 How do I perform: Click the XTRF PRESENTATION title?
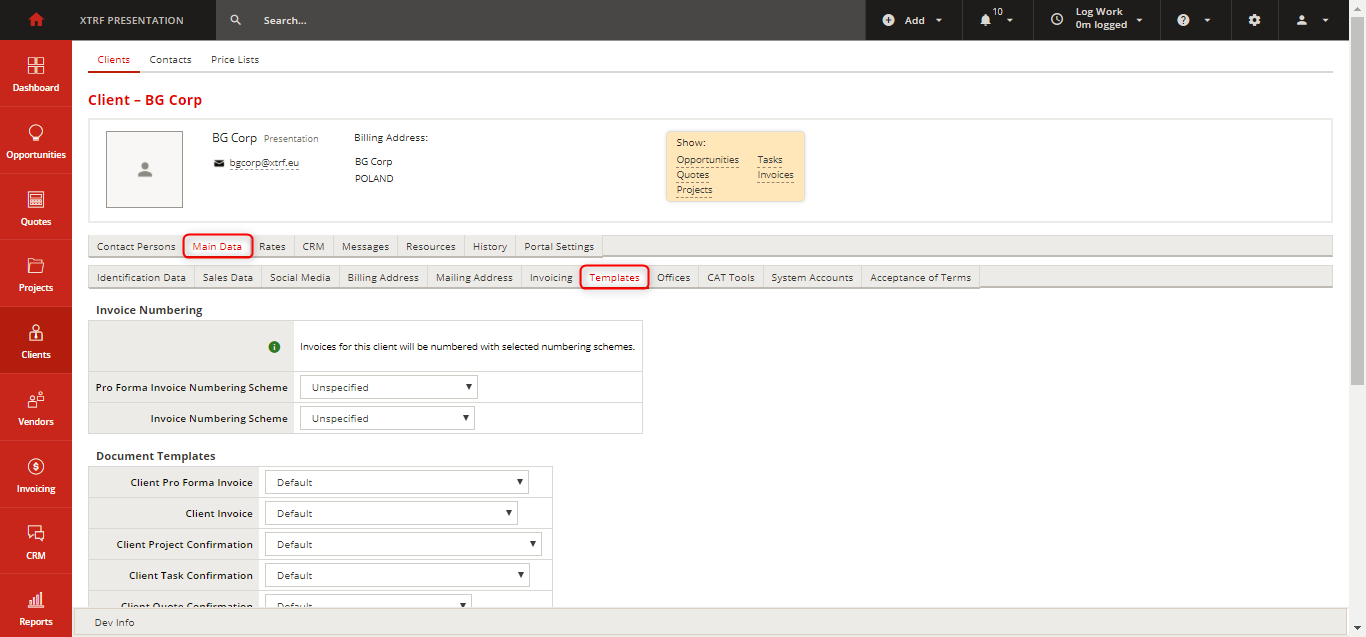[x=132, y=20]
